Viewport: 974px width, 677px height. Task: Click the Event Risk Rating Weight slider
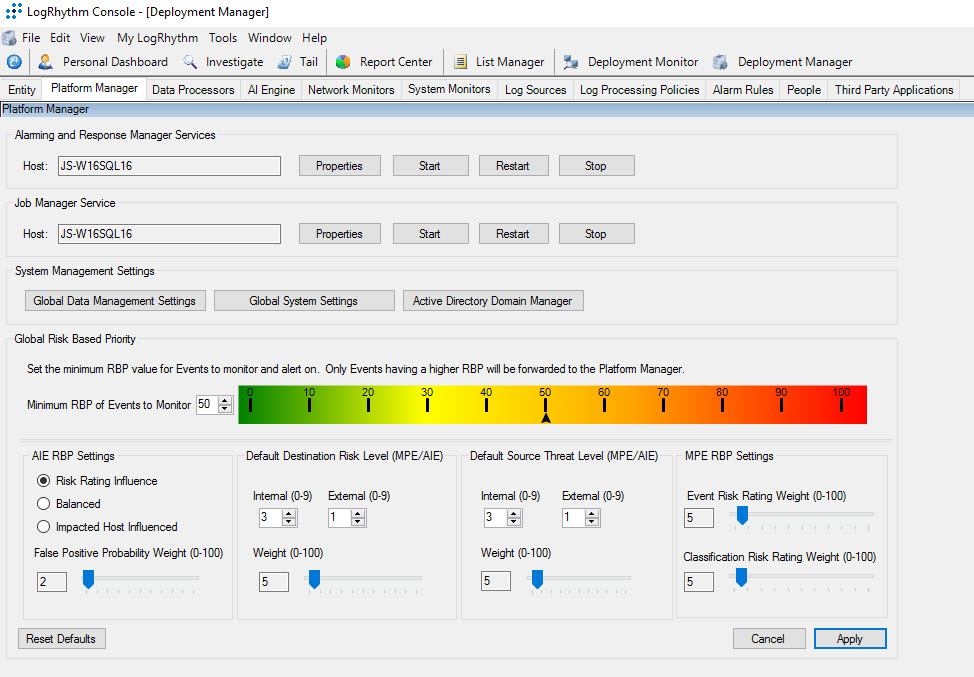(x=742, y=514)
